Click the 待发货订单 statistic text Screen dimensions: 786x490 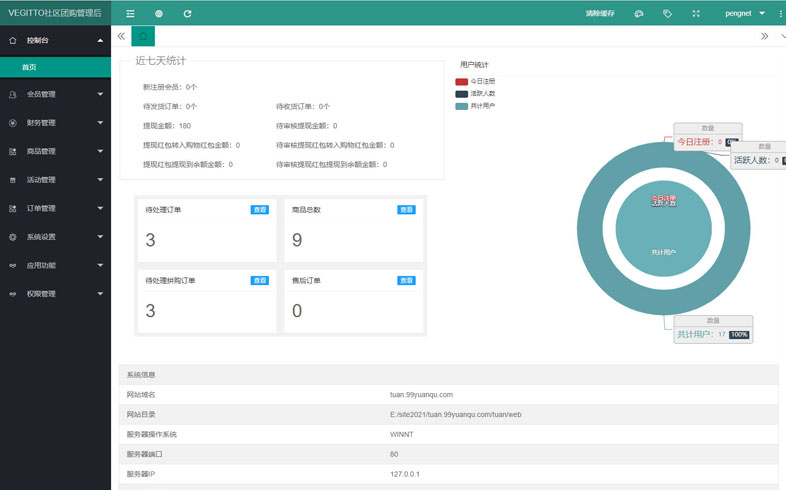coord(170,106)
